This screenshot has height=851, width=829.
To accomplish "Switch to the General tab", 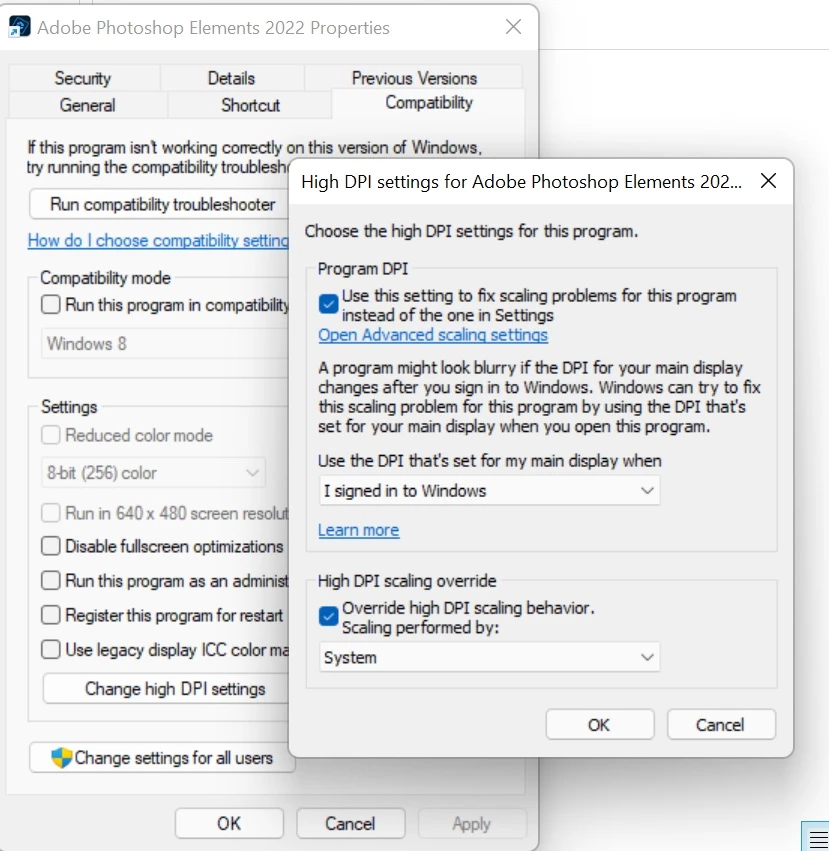I will tap(87, 105).
